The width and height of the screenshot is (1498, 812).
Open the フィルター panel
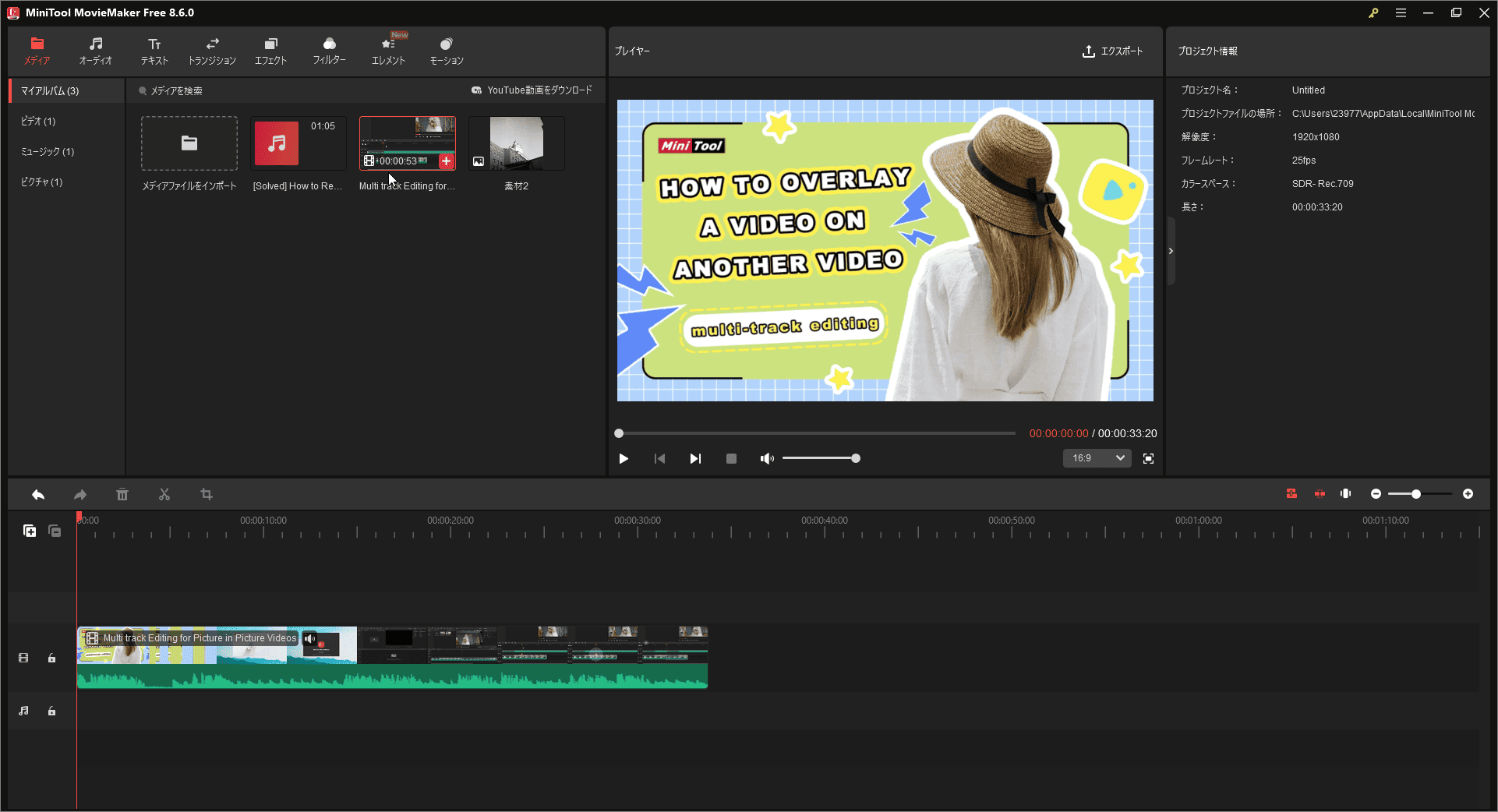coord(329,49)
